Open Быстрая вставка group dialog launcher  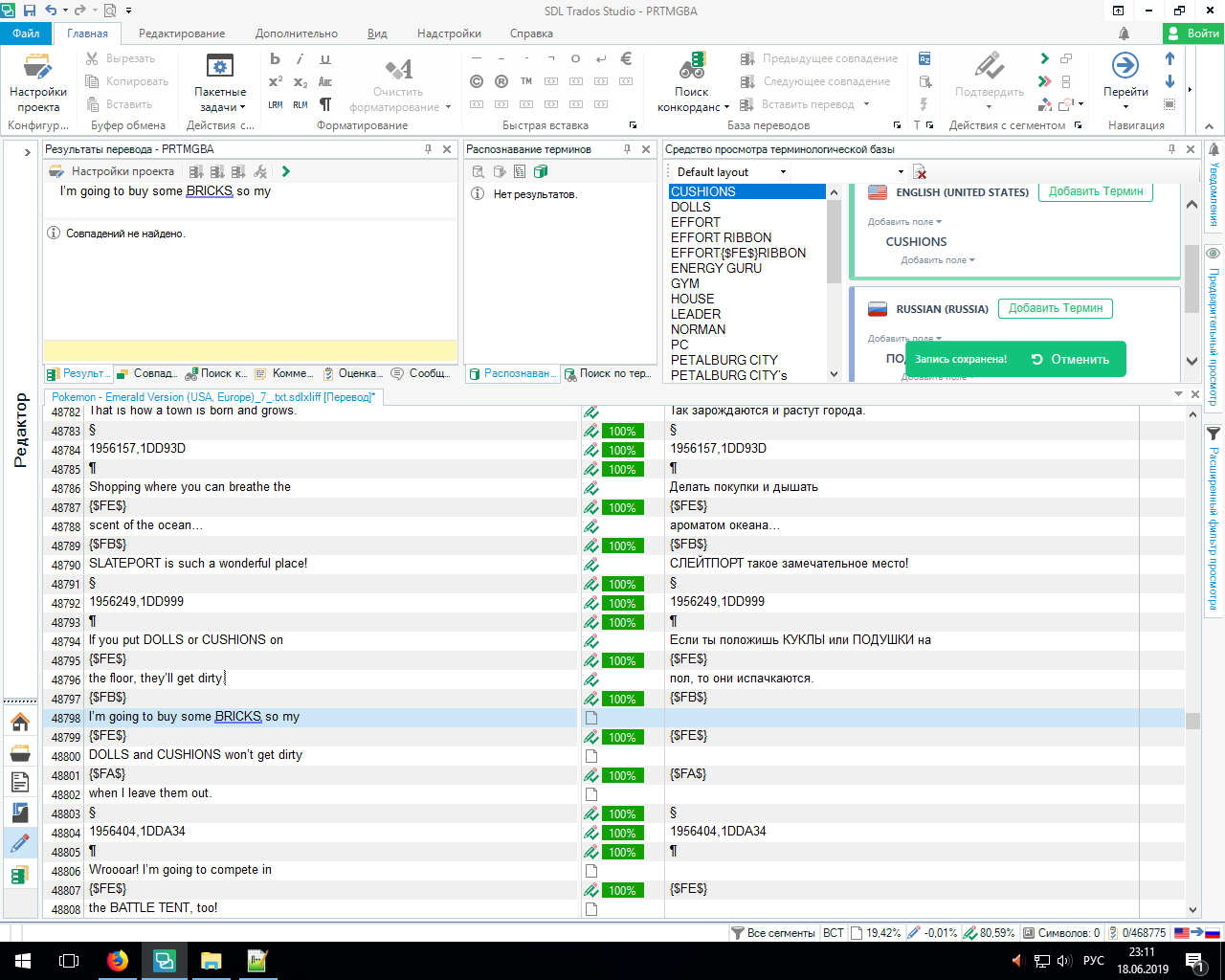(633, 125)
